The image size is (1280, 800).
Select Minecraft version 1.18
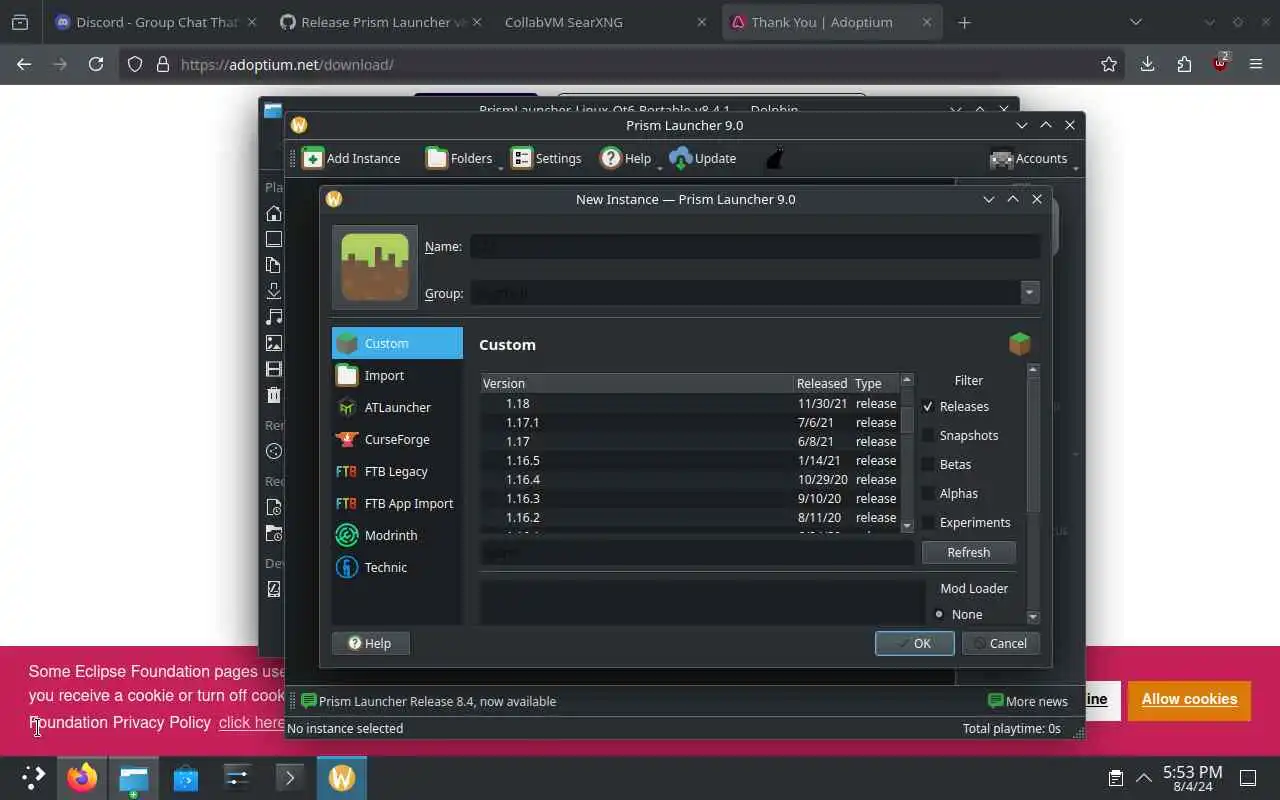click(x=690, y=403)
